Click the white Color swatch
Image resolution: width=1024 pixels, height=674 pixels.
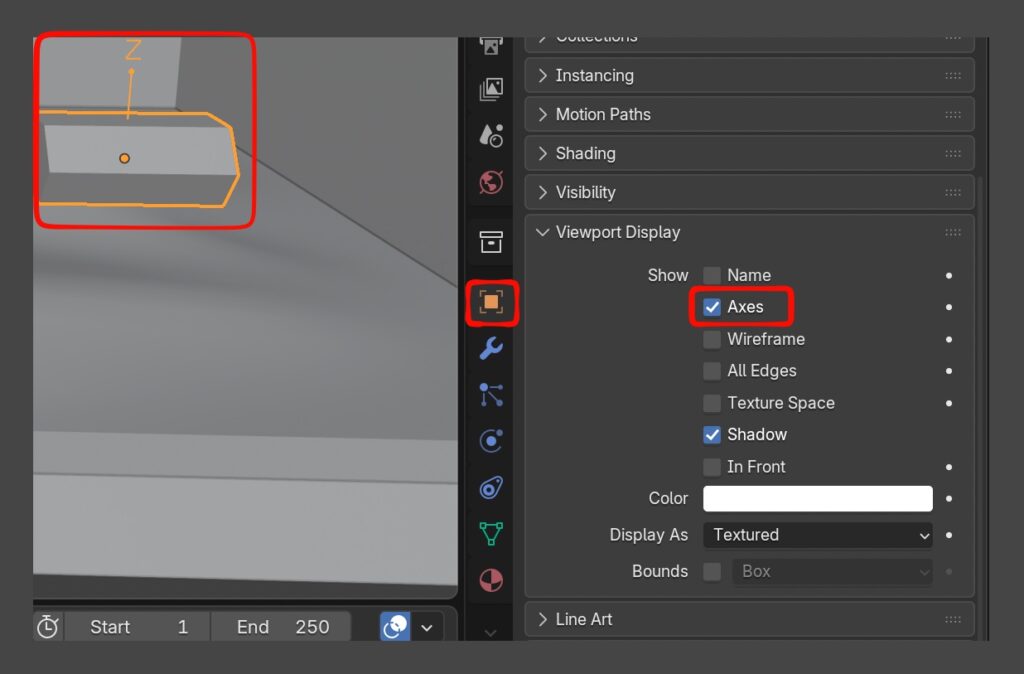point(817,498)
